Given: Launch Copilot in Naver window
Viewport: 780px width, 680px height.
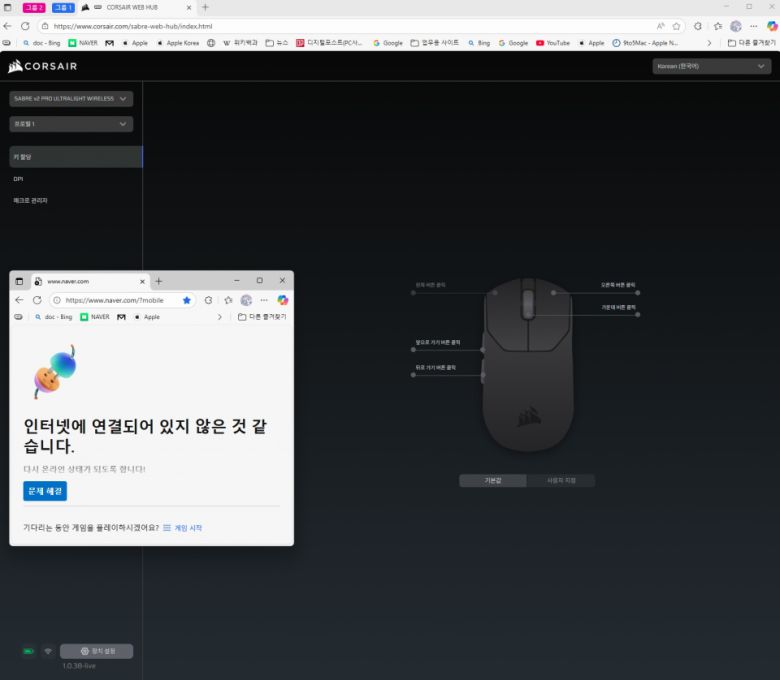Looking at the screenshot, I should coord(283,300).
